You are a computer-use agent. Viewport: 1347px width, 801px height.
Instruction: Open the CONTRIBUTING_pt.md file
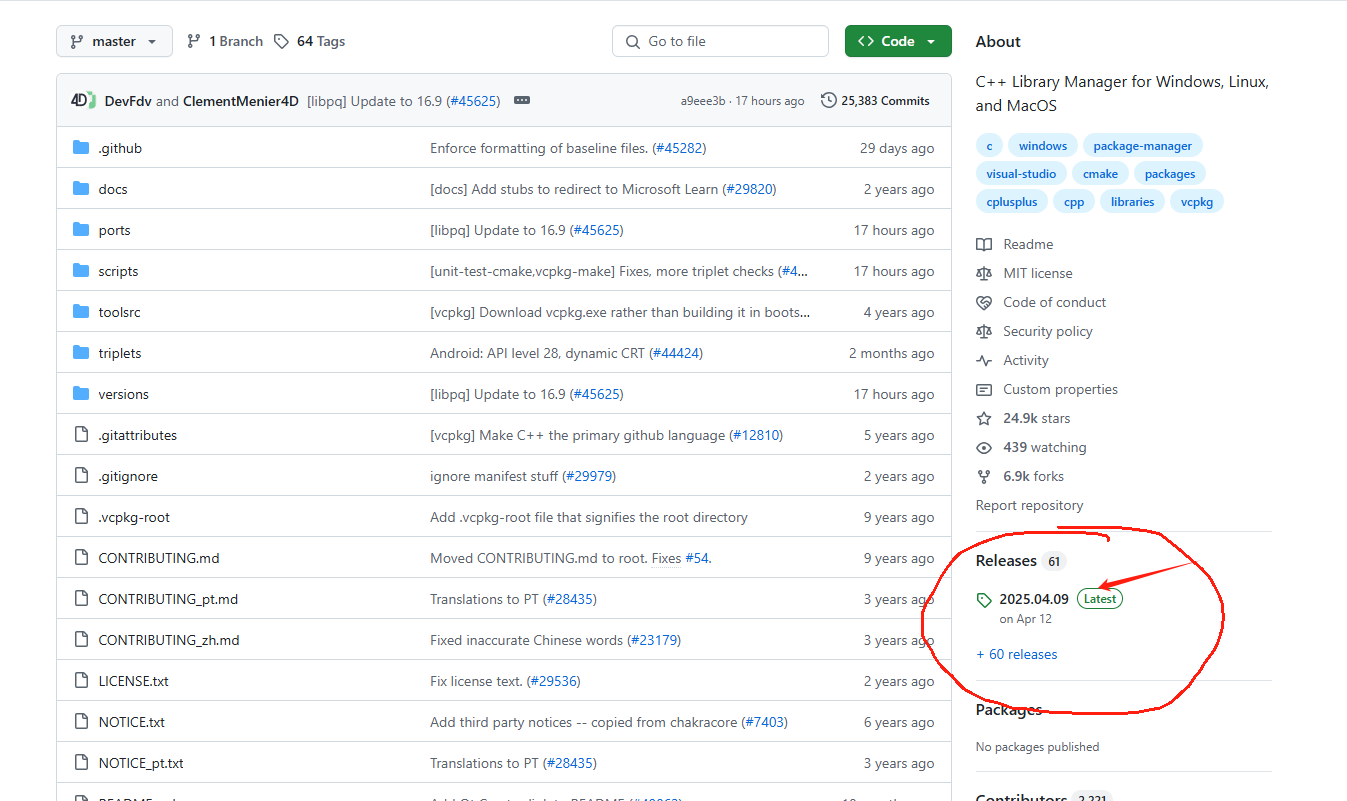pyautogui.click(x=168, y=599)
